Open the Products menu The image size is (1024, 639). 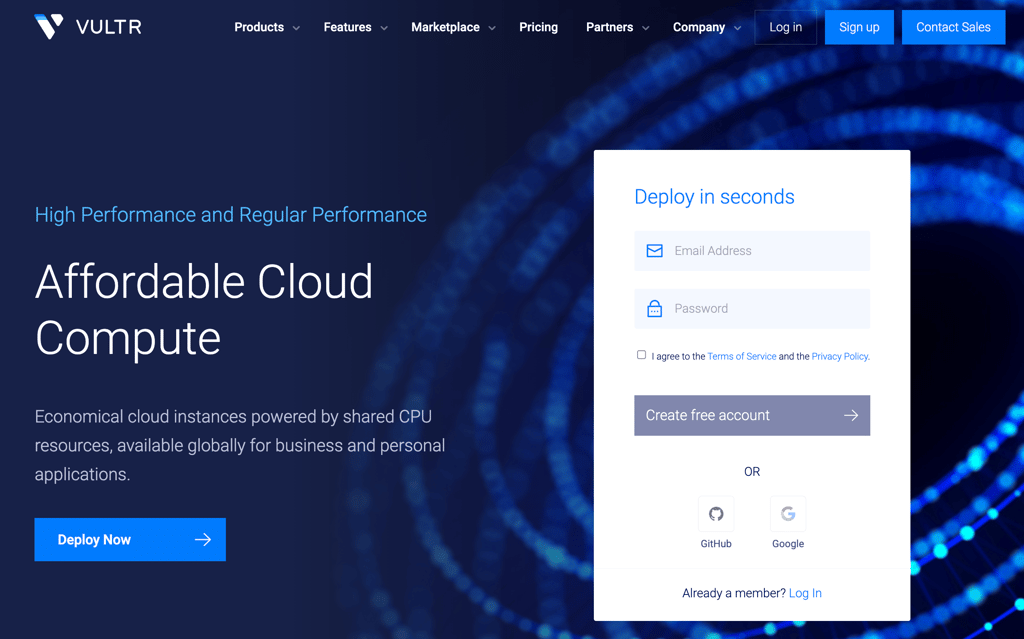[x=259, y=27]
